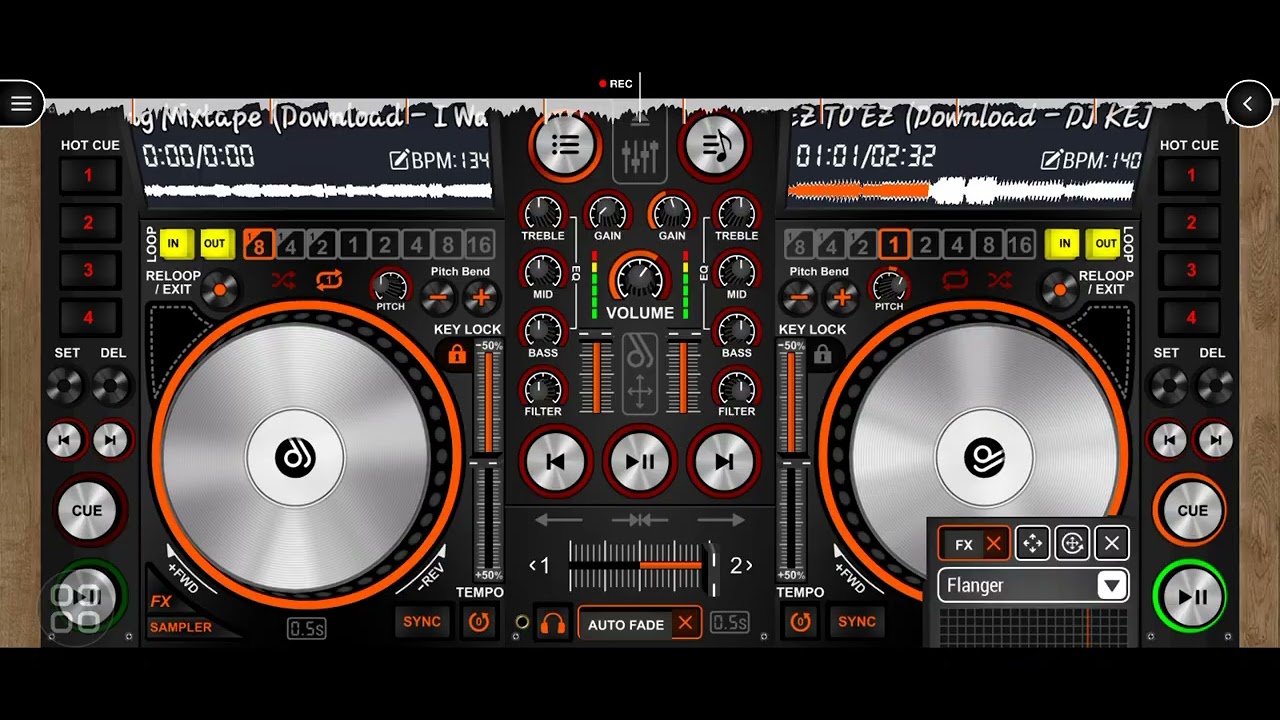The image size is (1280, 720).
Task: Open the track playlist button
Action: pos(566,146)
